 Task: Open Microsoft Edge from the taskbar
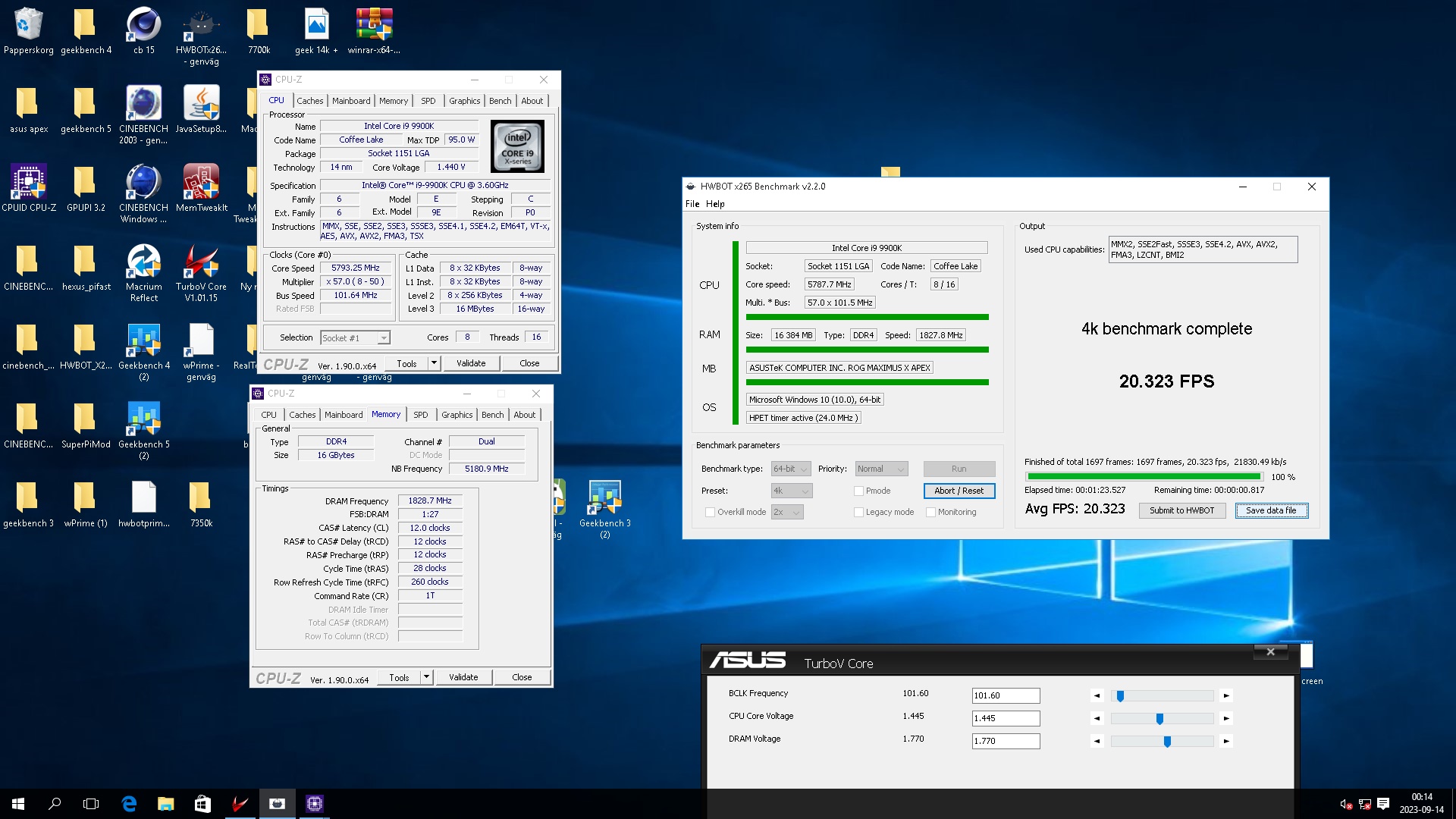click(129, 804)
